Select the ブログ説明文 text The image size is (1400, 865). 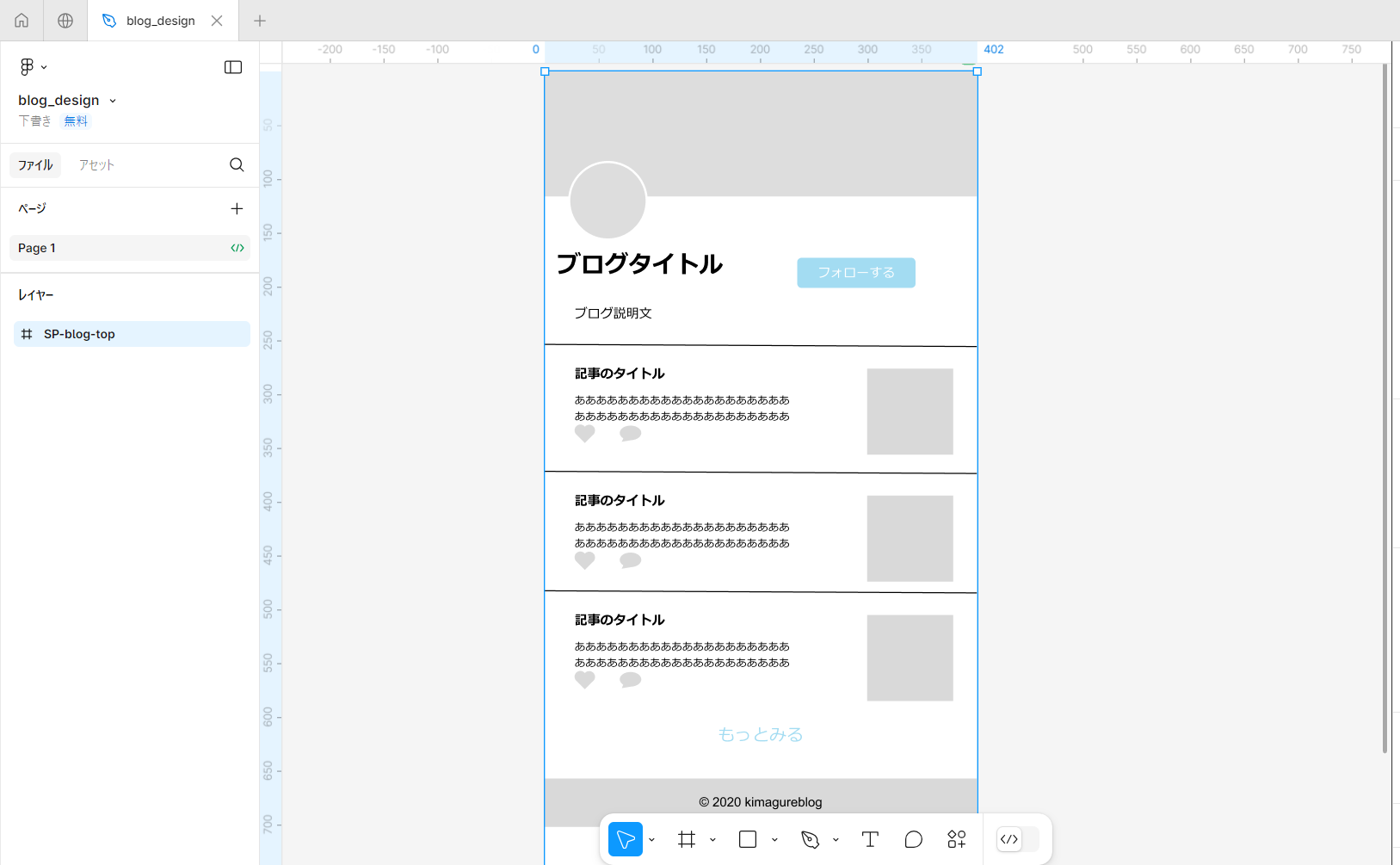coord(613,313)
